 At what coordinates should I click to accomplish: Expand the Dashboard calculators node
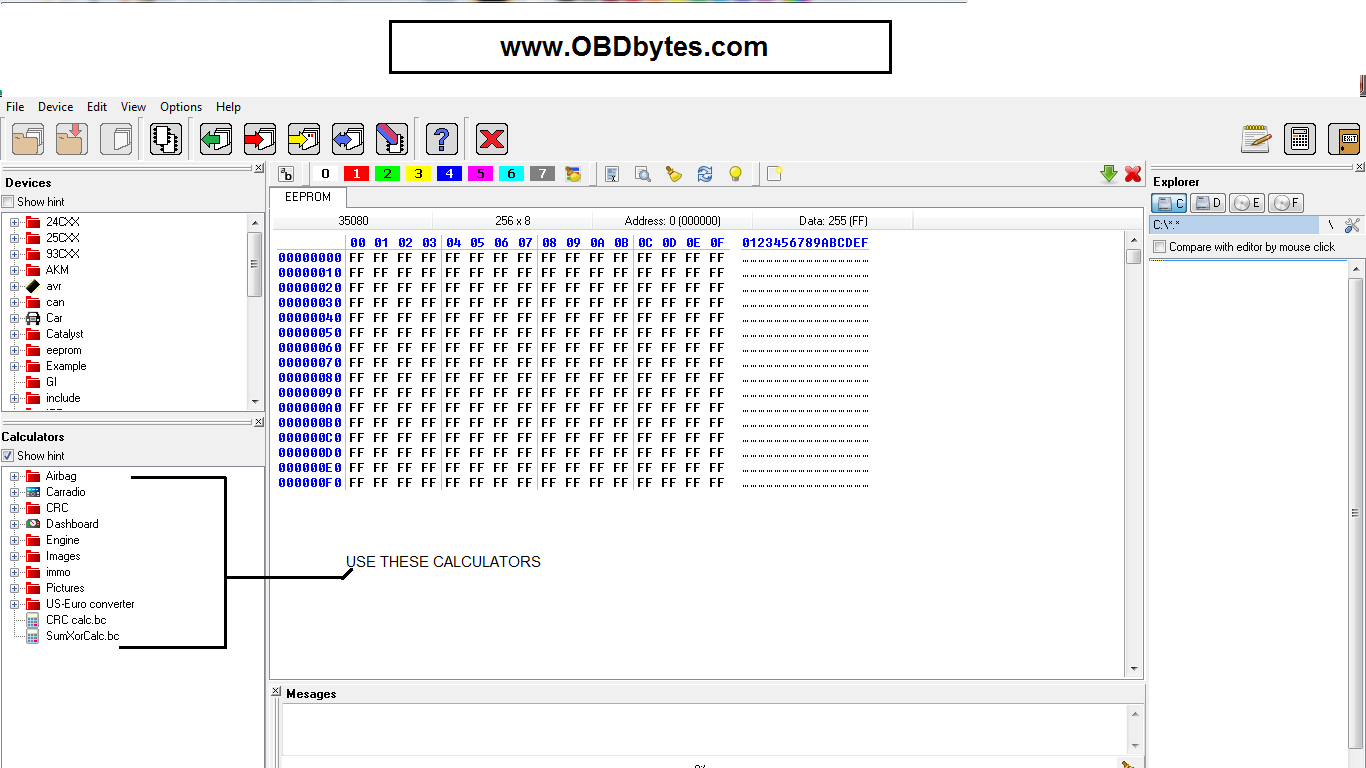click(15, 524)
